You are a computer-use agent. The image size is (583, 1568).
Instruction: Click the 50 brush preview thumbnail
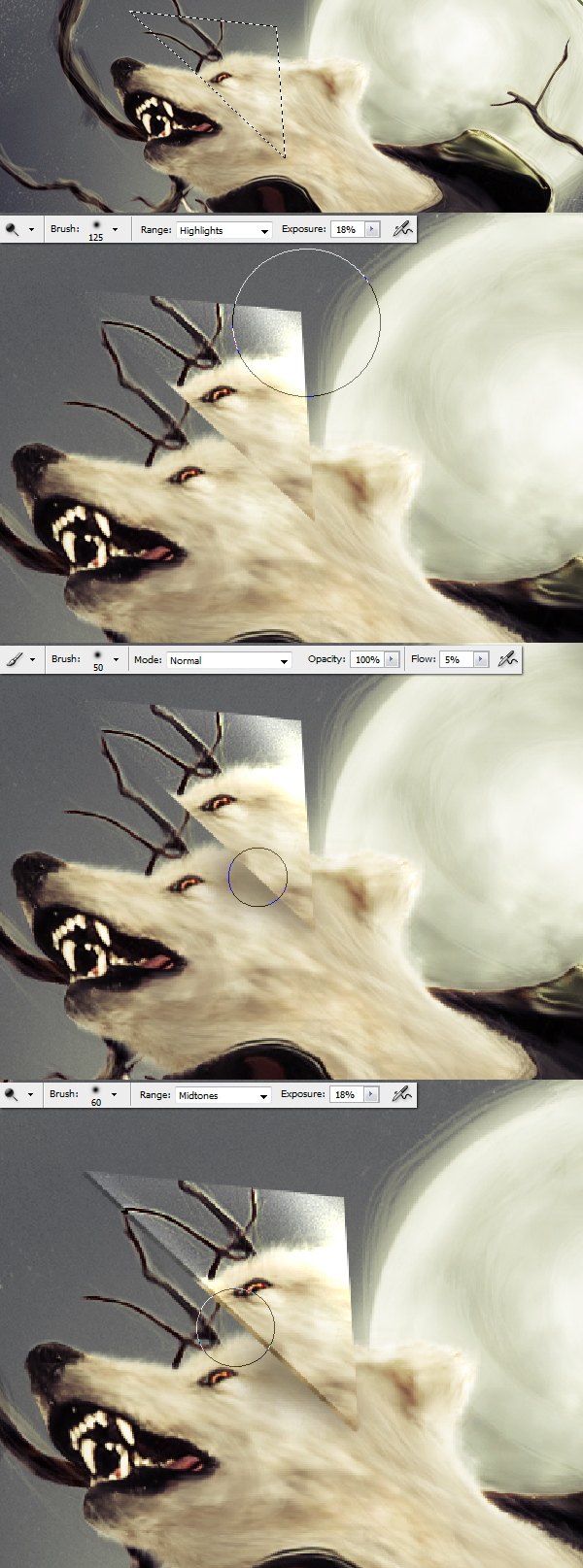pos(97,659)
